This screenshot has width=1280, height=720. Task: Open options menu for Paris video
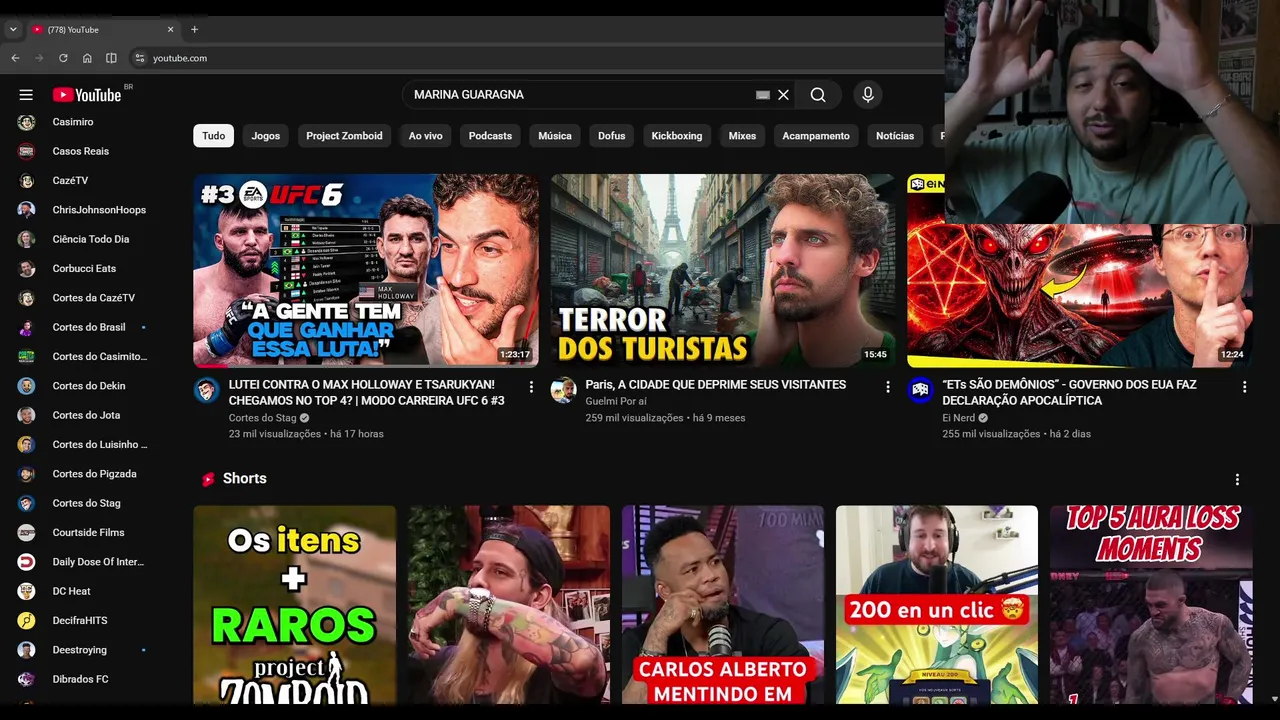pos(888,387)
